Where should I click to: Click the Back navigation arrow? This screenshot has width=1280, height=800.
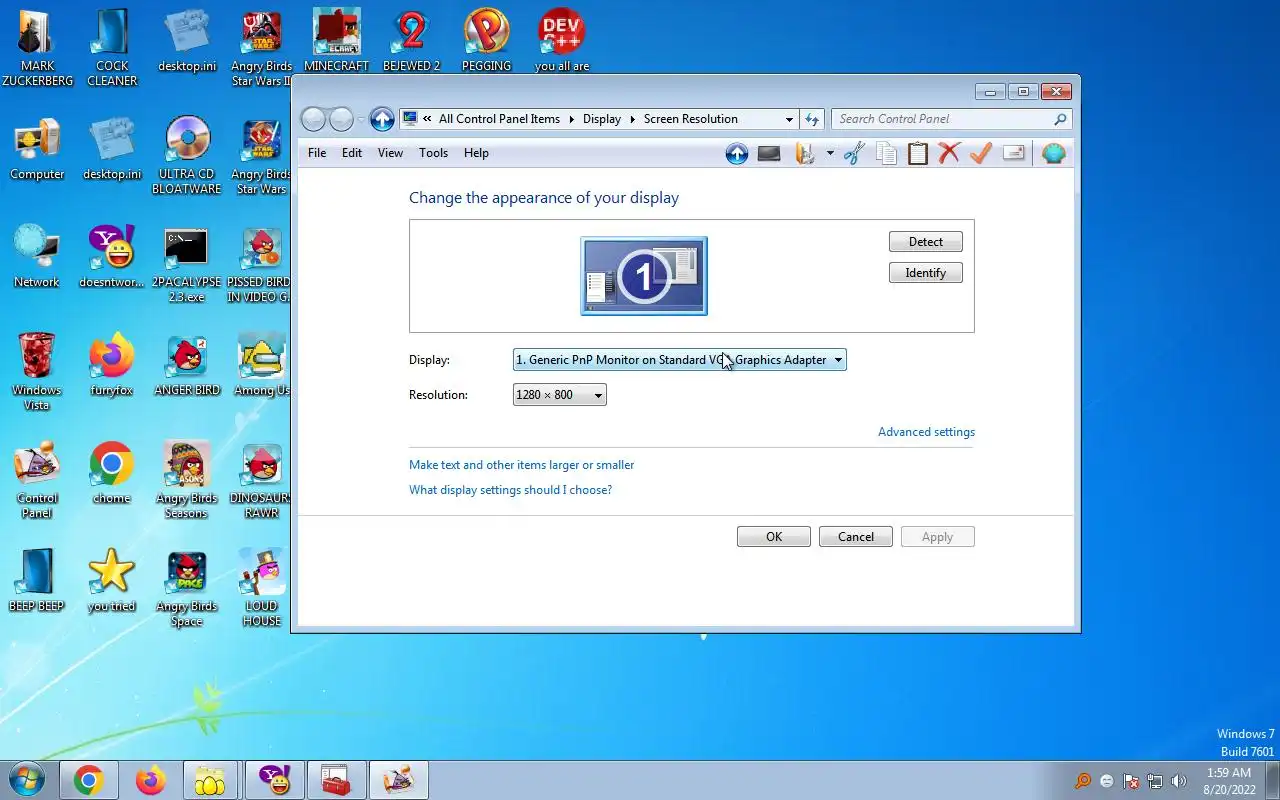point(313,119)
